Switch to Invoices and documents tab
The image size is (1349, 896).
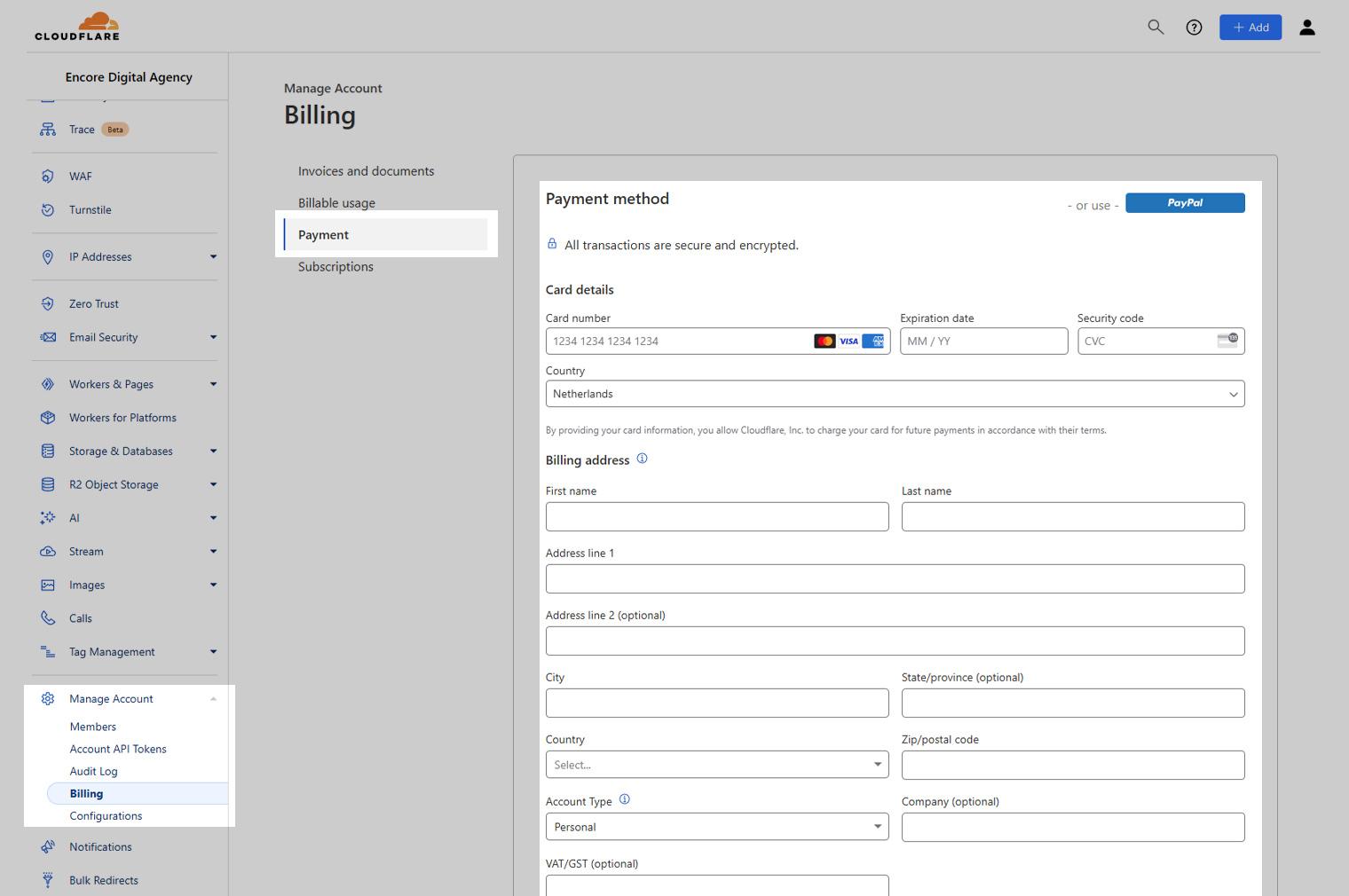366,171
